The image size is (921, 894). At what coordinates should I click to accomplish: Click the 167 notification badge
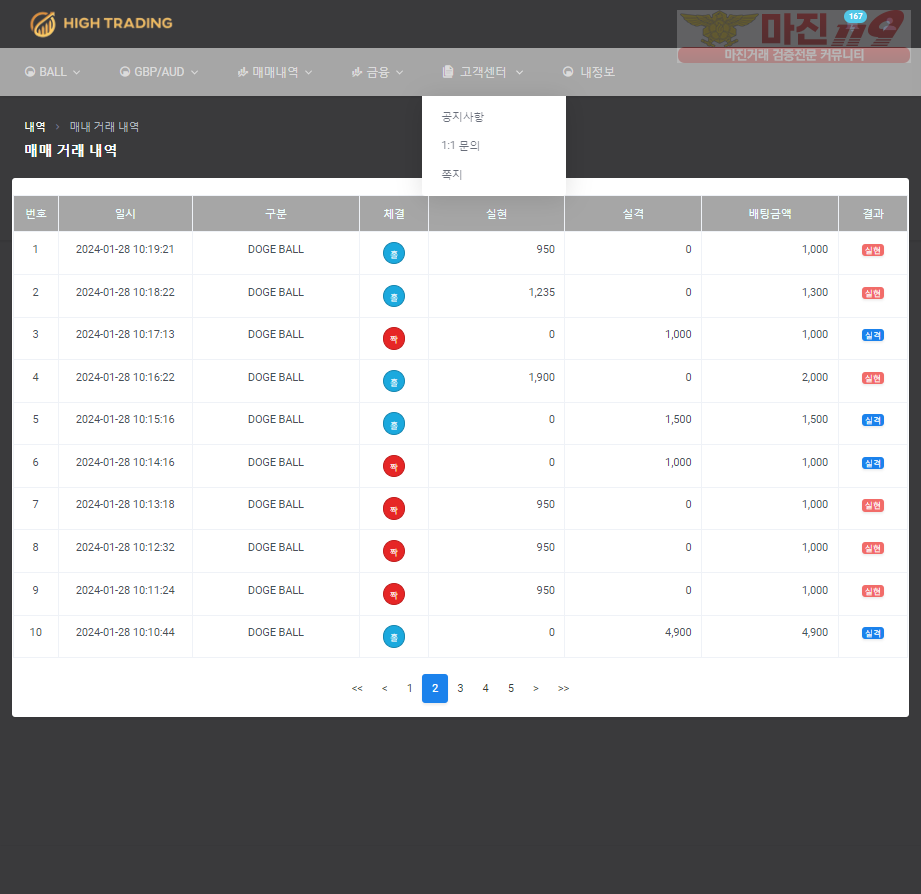coord(855,16)
